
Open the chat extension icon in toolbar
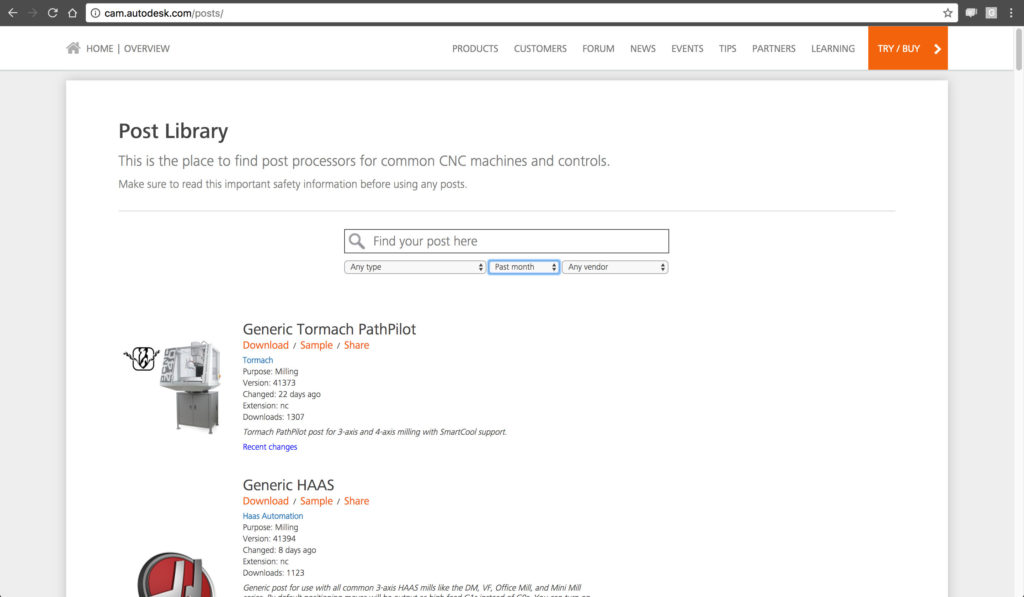(971, 13)
